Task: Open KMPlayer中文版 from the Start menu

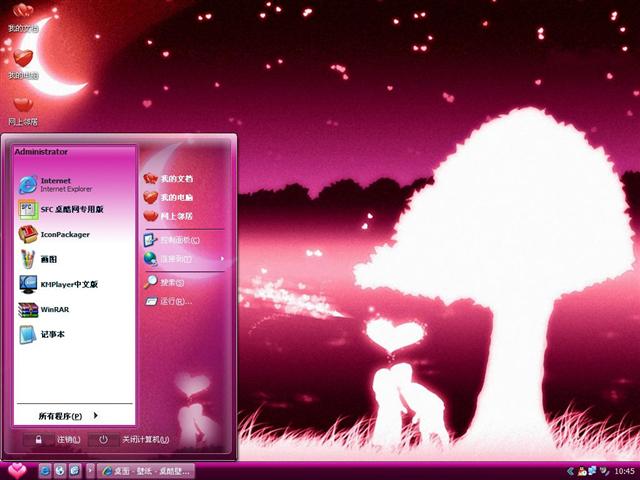Action: [x=68, y=284]
